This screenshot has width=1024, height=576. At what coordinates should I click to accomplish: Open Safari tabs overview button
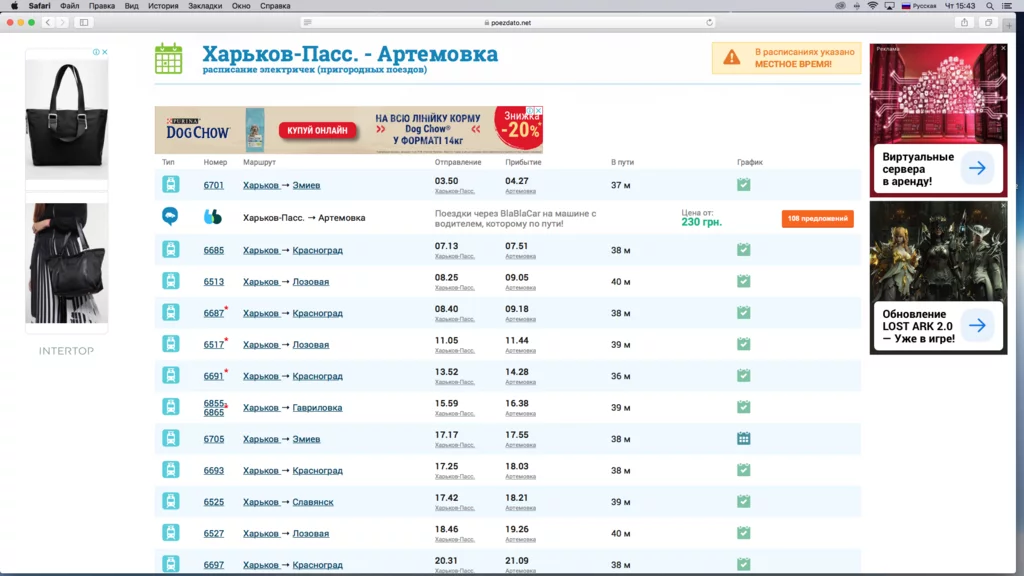pyautogui.click(x=989, y=22)
